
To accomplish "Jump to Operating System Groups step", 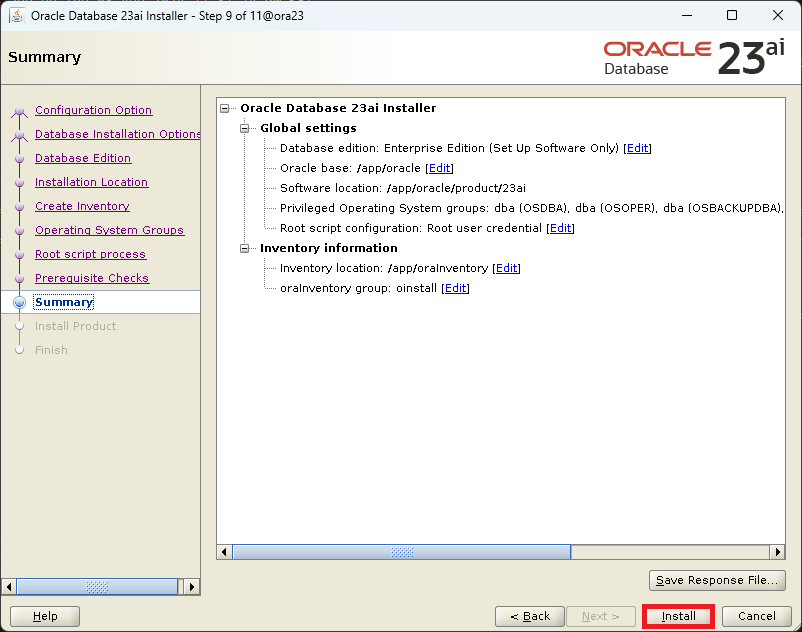I will tap(109, 230).
